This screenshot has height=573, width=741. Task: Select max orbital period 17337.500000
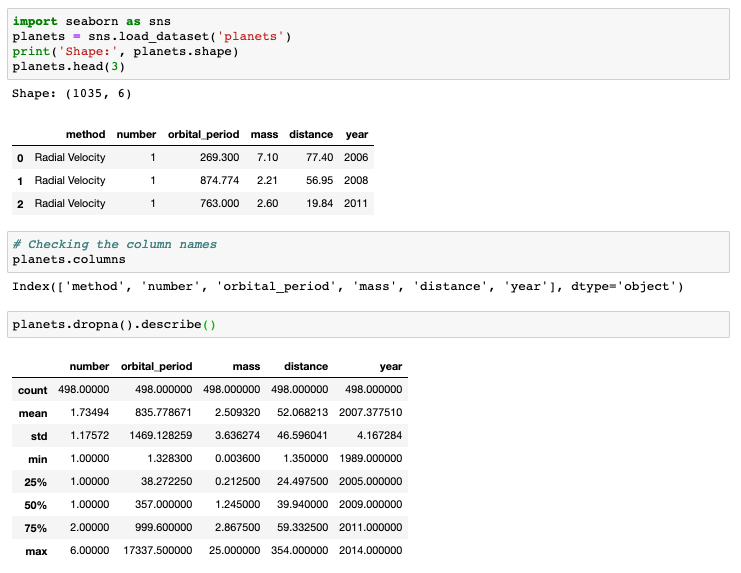(x=158, y=550)
